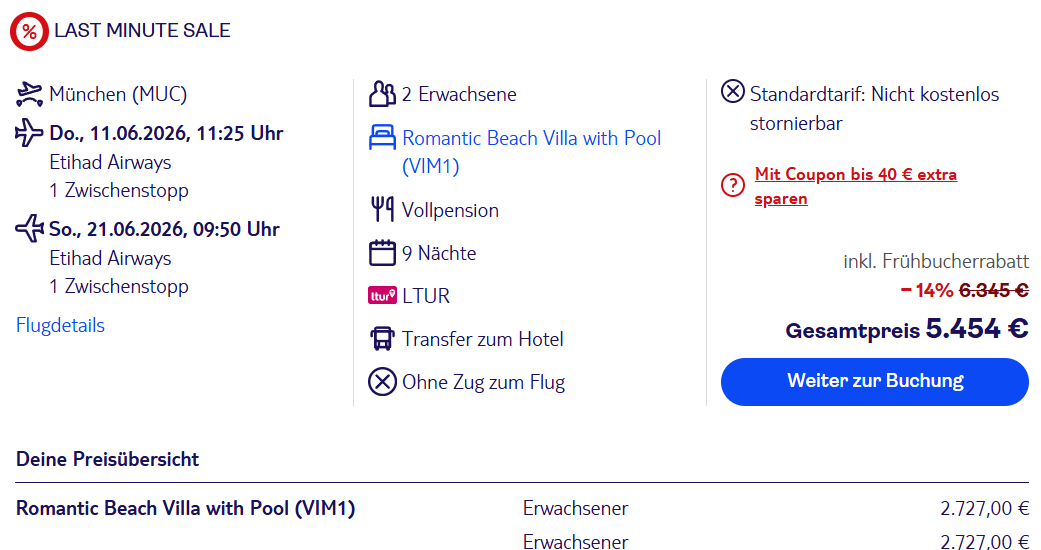This screenshot has height=550, width=1041.
Task: Click the ltur logo icon
Action: coord(382,296)
